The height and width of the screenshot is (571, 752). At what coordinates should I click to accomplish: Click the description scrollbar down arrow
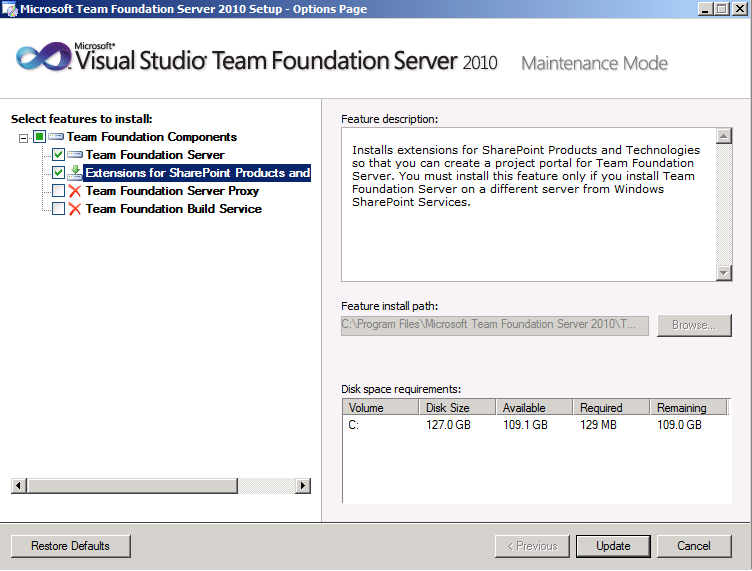click(724, 273)
